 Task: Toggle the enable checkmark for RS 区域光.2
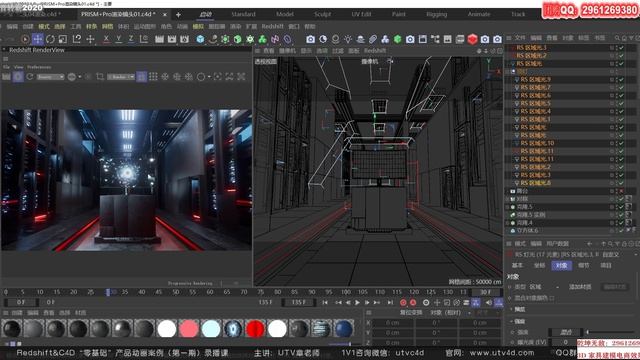point(621,56)
